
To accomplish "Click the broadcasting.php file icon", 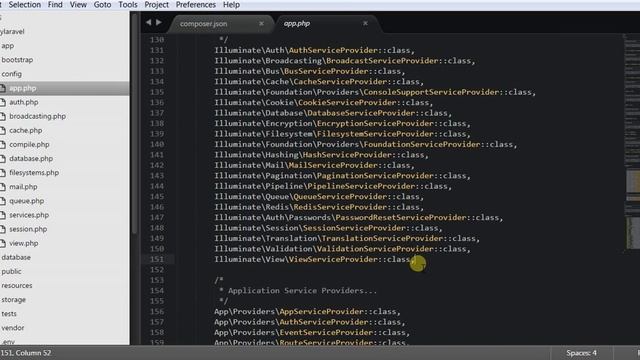I will 2,116.
